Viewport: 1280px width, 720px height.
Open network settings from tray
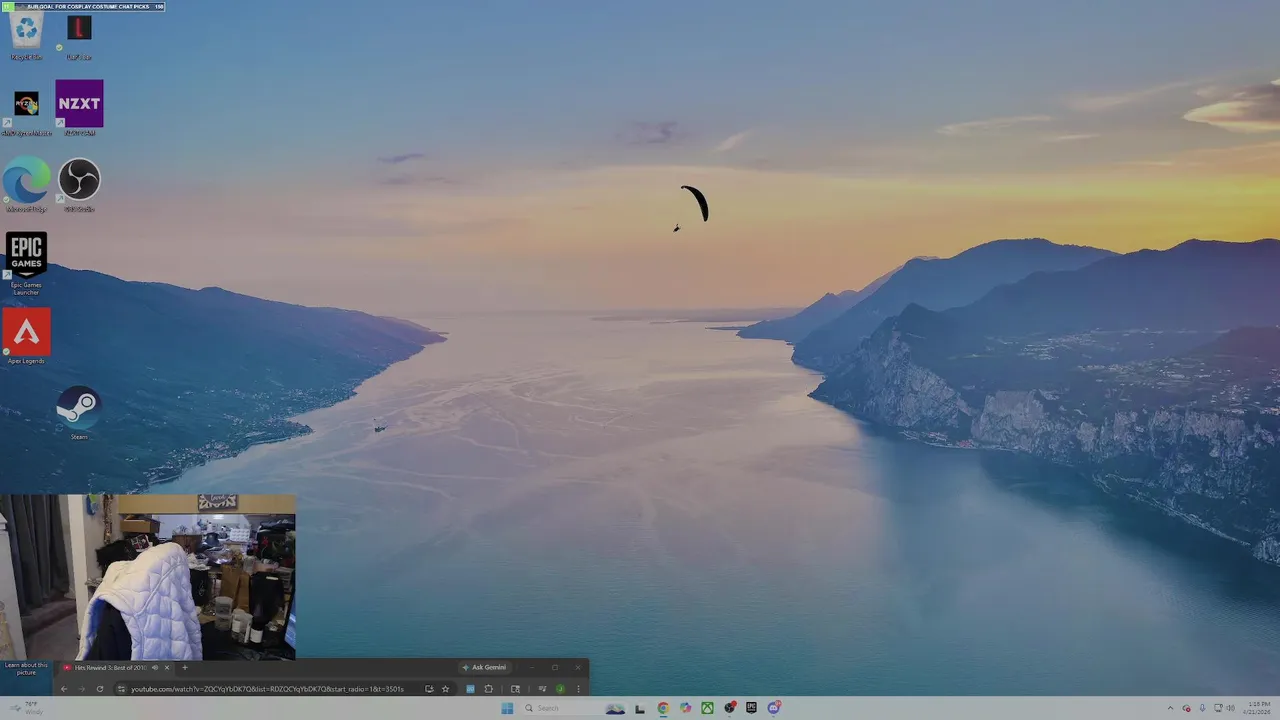click(1218, 708)
